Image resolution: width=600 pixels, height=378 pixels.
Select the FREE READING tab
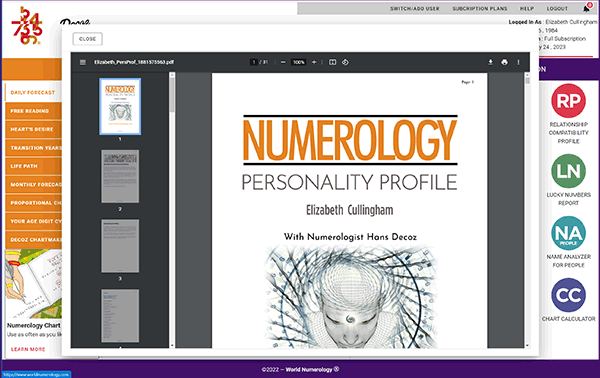(33, 111)
